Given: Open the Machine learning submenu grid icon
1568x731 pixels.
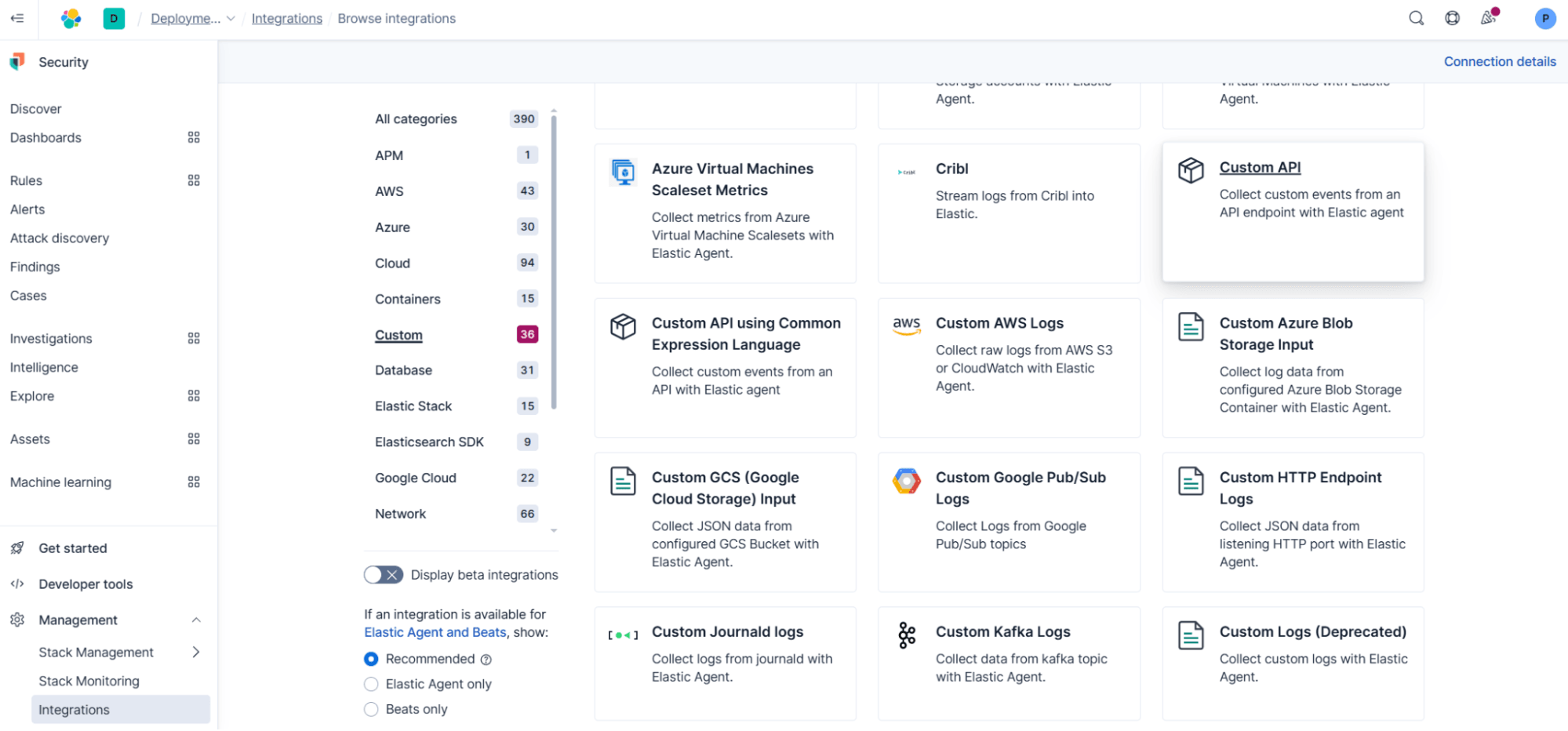Looking at the screenshot, I should [x=194, y=482].
